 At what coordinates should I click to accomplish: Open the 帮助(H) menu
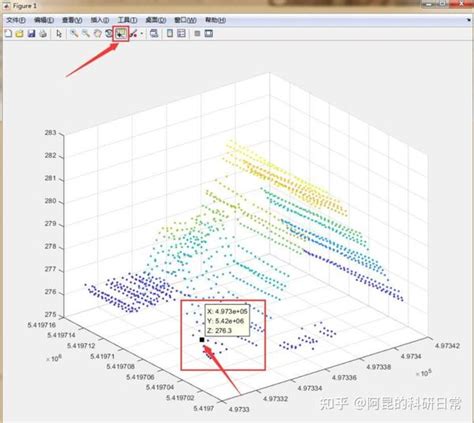click(215, 20)
